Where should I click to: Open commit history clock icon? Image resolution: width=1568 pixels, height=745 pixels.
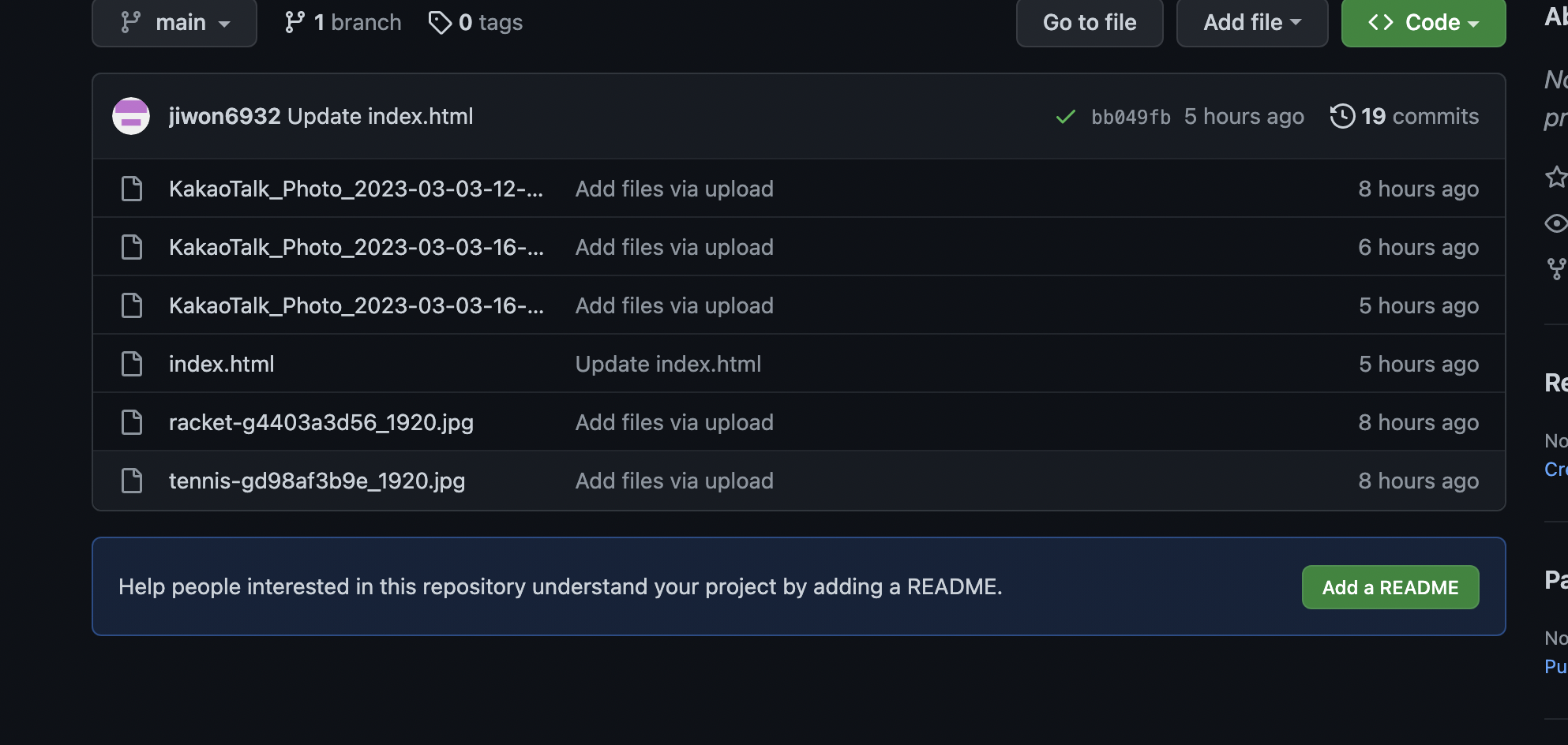(x=1342, y=116)
